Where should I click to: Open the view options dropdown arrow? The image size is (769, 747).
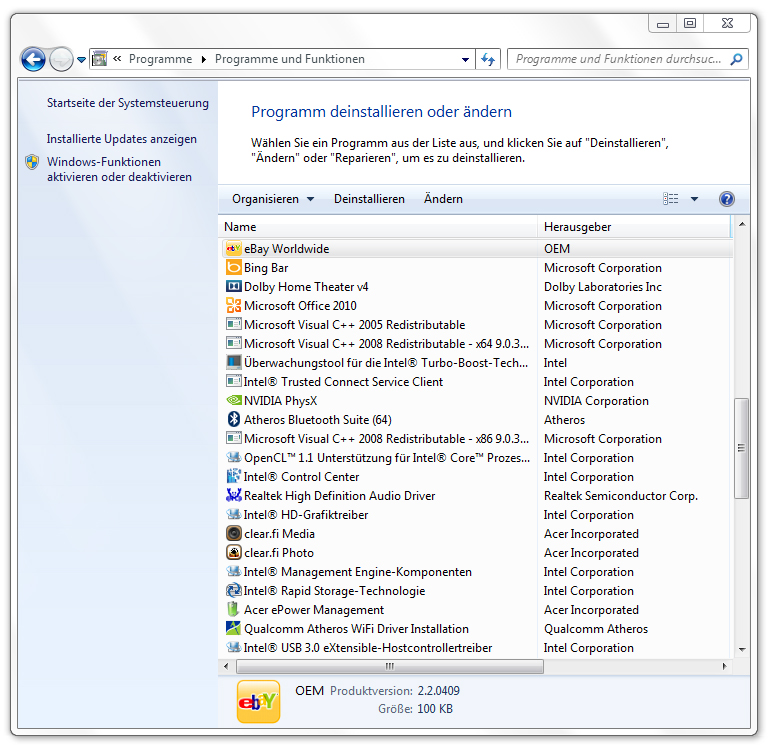tap(694, 199)
